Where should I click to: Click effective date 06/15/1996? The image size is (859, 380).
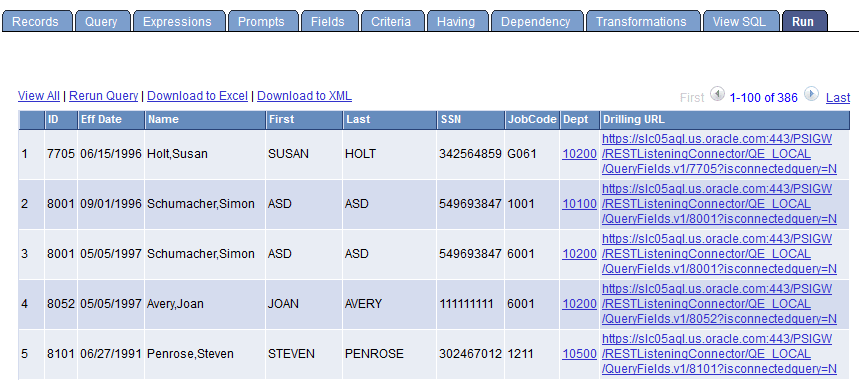click(x=111, y=154)
